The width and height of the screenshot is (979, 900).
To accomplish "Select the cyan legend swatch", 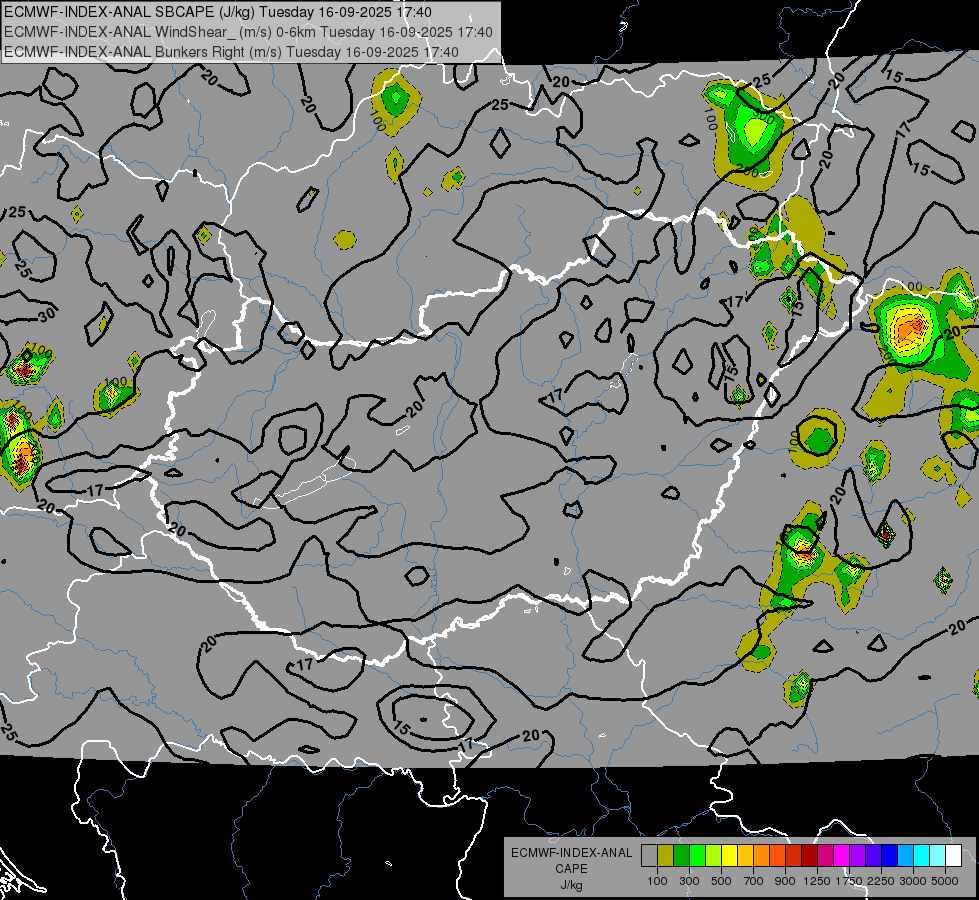I will click(x=922, y=856).
